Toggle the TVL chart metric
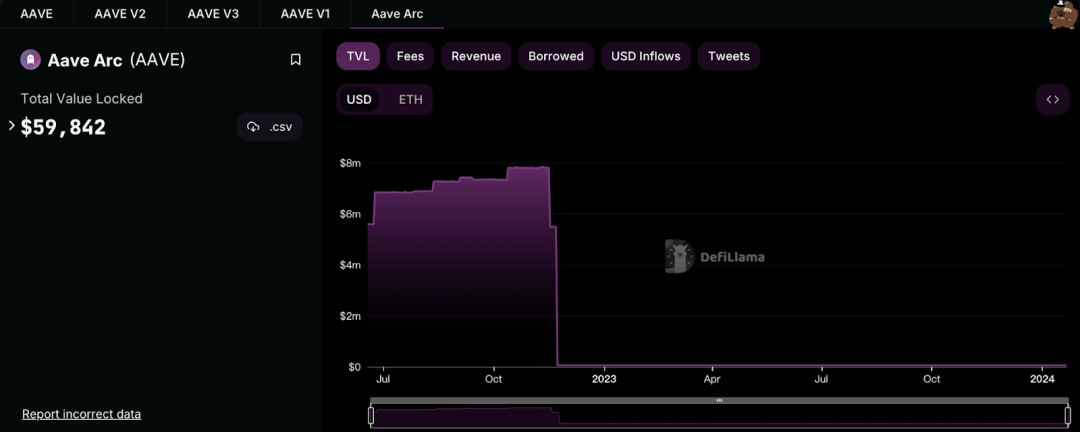Viewport: 1080px width, 432px height. (x=358, y=56)
